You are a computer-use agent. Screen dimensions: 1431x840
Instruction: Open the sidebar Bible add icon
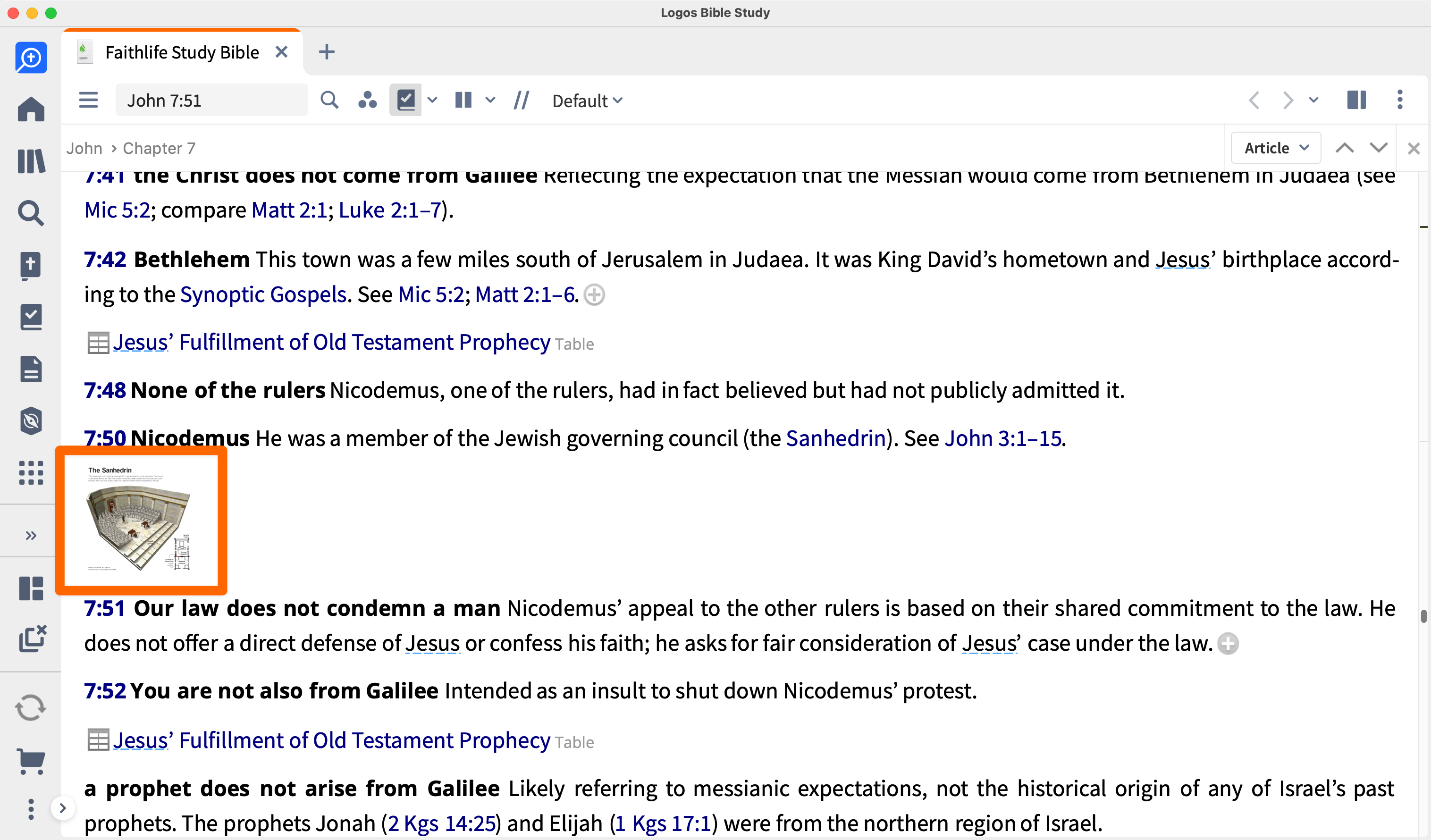tap(31, 265)
